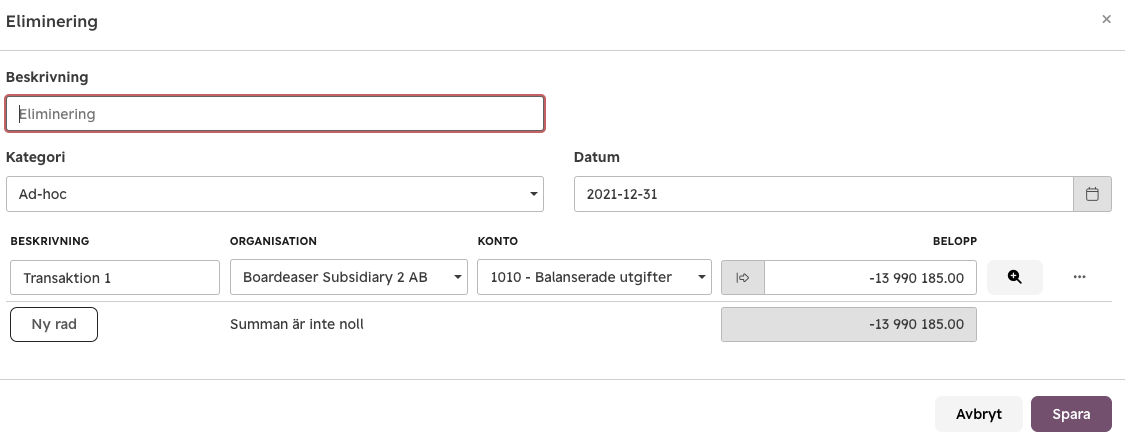Focus the Beskrivning Eliminering text field

[275, 113]
